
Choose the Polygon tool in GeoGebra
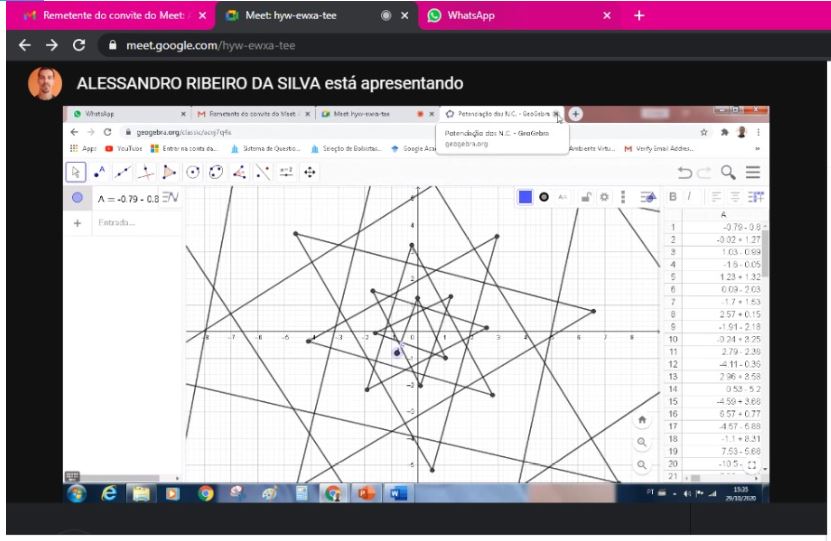coord(169,172)
